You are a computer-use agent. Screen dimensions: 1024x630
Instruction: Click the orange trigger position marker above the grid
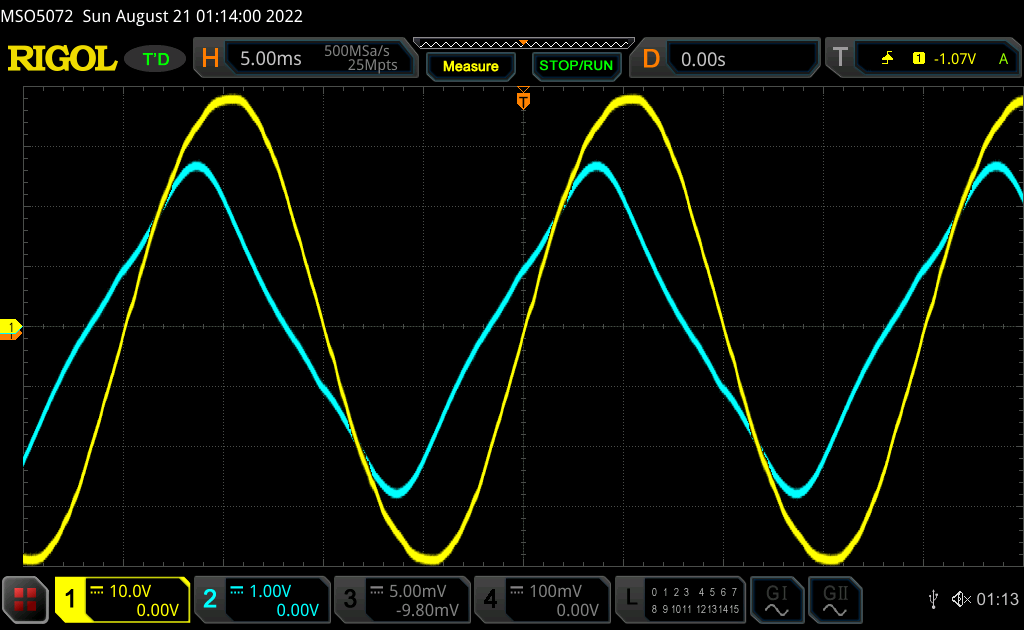click(522, 100)
